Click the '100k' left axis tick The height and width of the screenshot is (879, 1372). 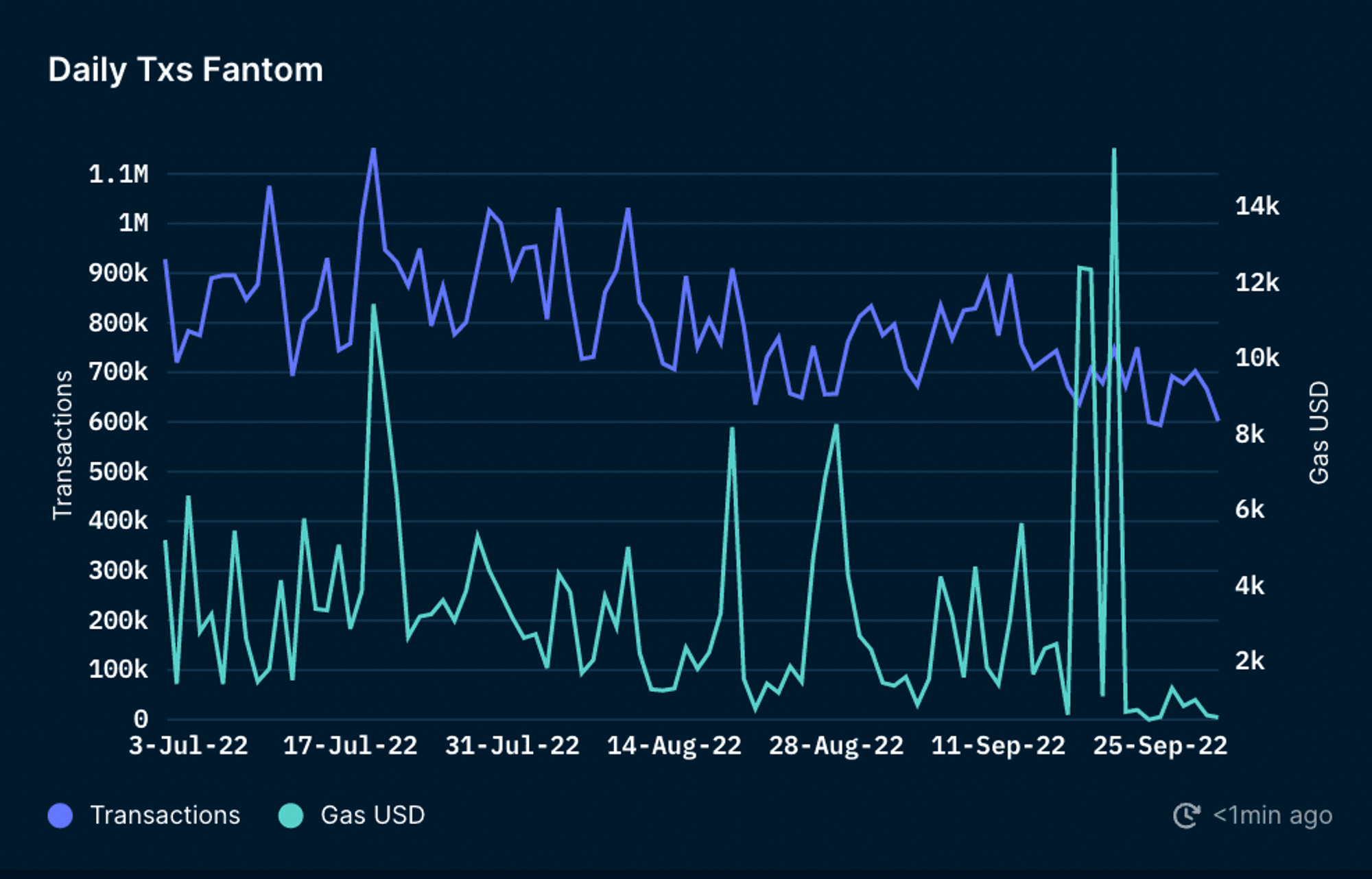click(x=119, y=670)
